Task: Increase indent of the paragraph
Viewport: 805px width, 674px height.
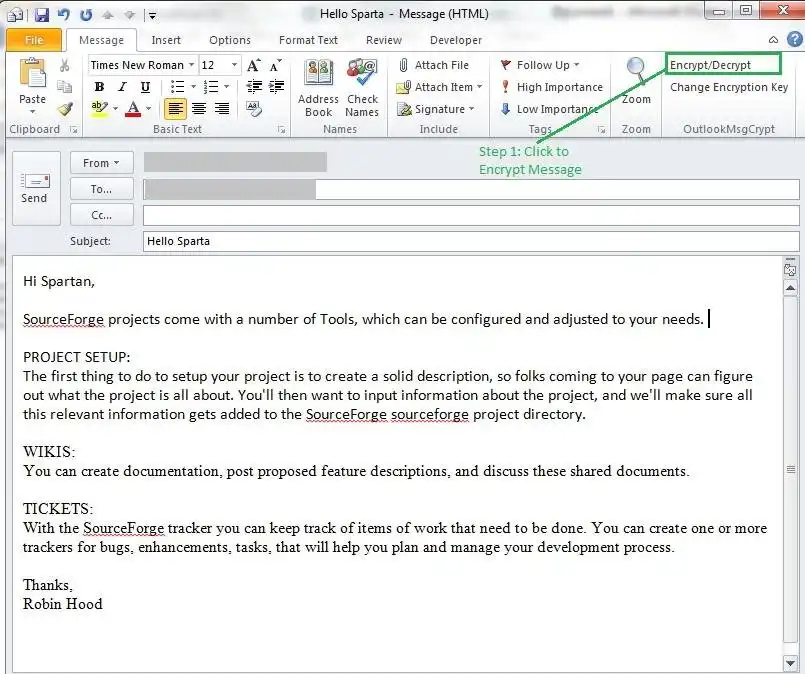Action: (276, 87)
